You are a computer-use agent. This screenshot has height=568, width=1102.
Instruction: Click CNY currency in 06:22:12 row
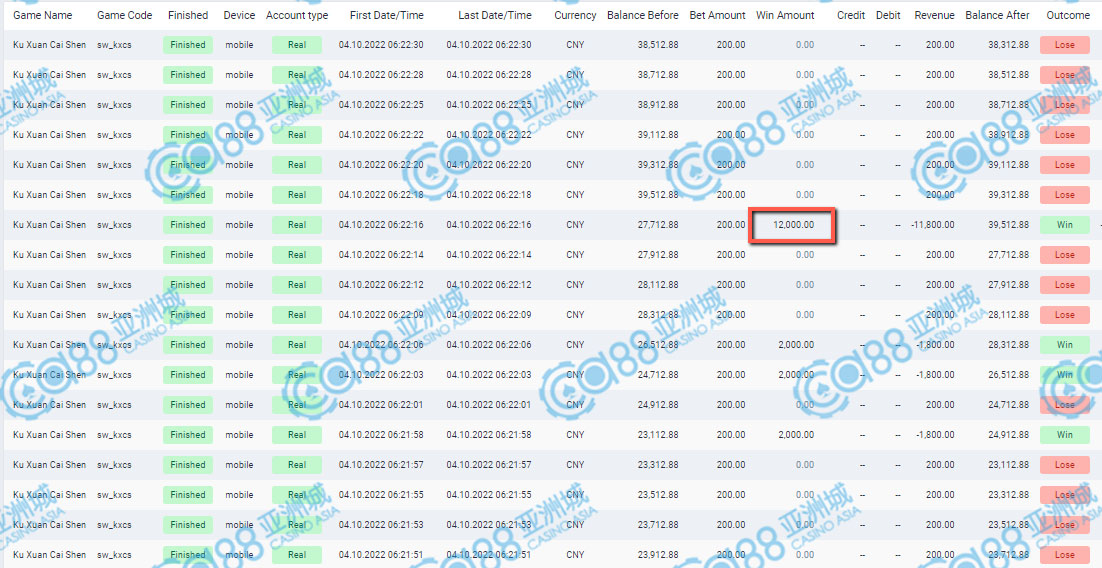[x=575, y=285]
